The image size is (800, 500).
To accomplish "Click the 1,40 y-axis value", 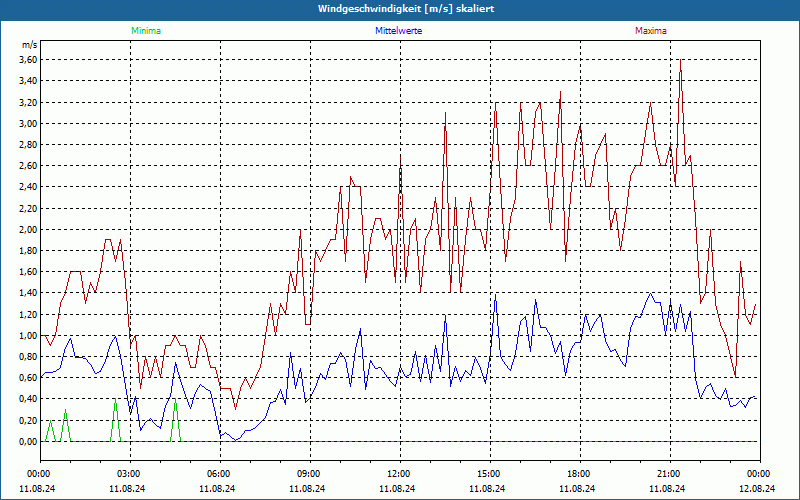I will coord(28,293).
